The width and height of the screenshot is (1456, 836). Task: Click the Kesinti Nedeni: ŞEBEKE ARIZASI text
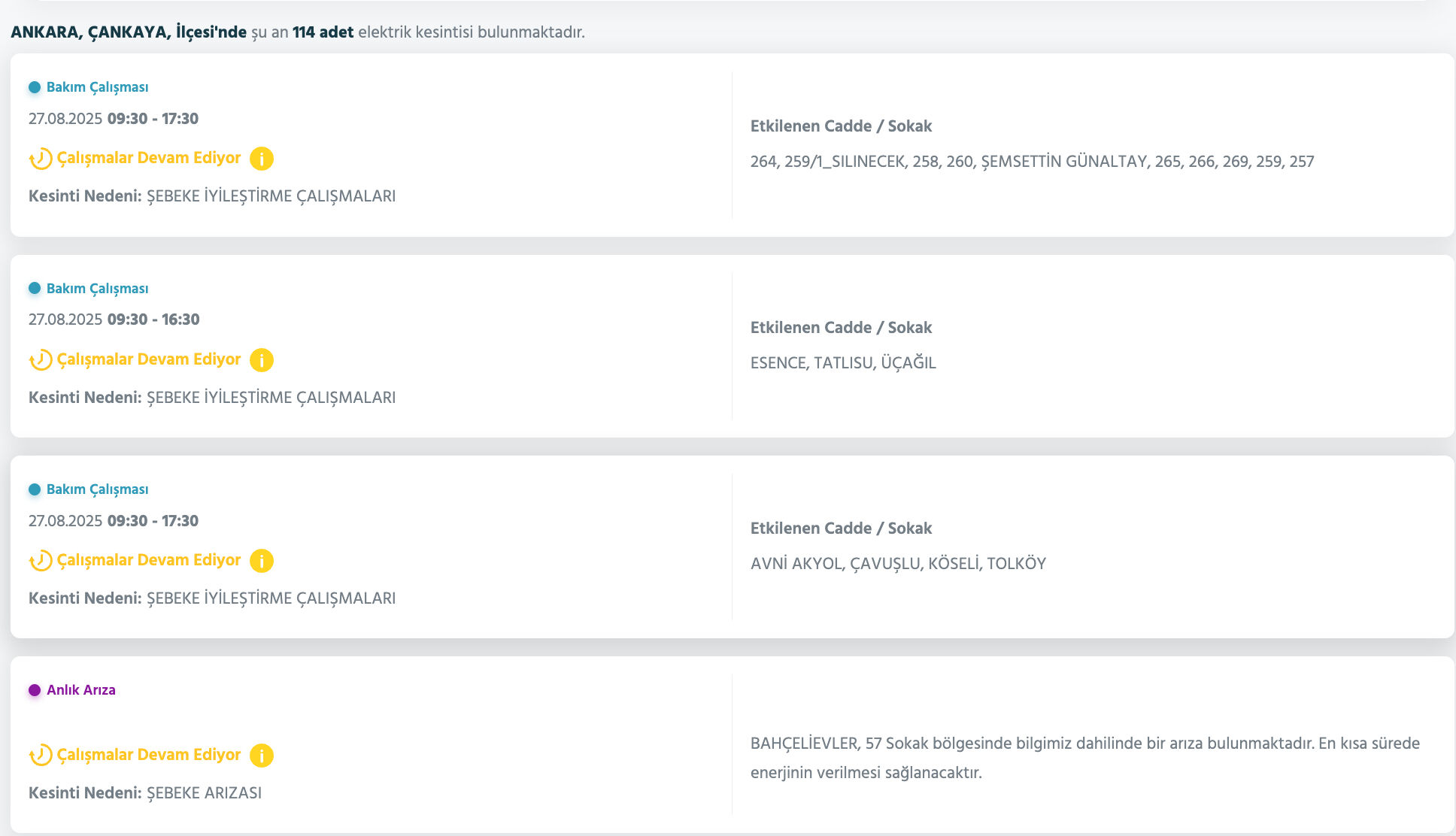[145, 793]
